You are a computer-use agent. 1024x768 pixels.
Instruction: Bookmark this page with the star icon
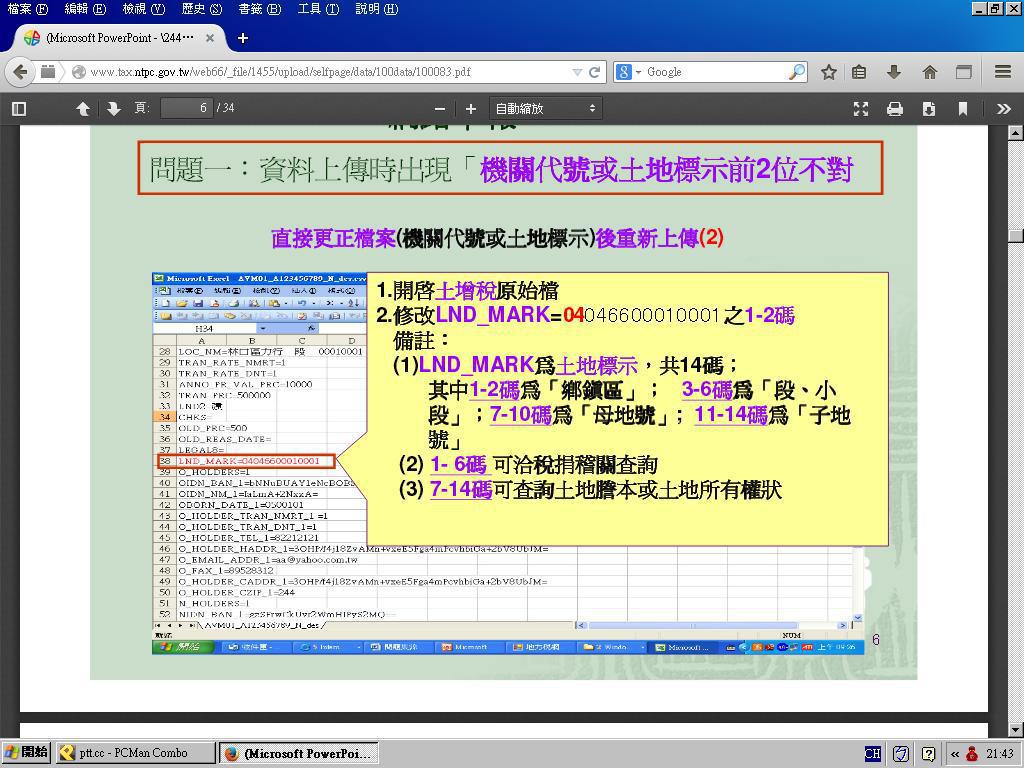click(829, 72)
